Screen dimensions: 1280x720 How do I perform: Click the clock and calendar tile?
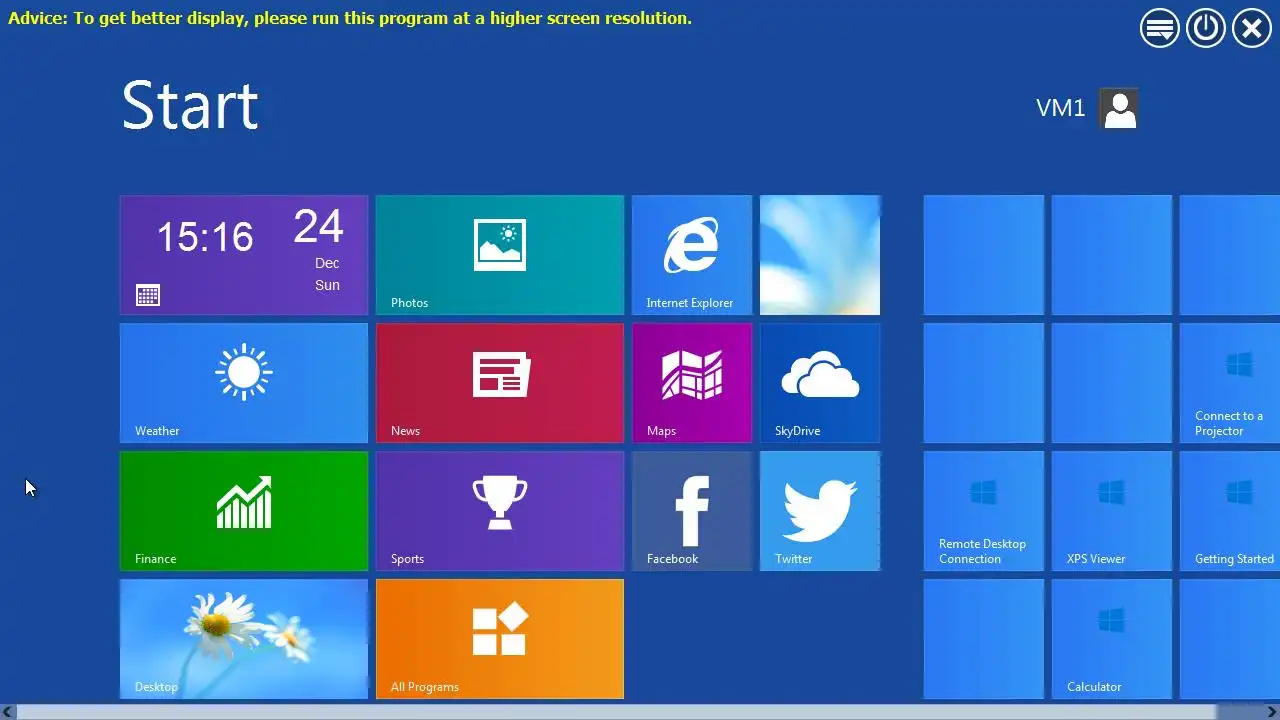pos(244,255)
